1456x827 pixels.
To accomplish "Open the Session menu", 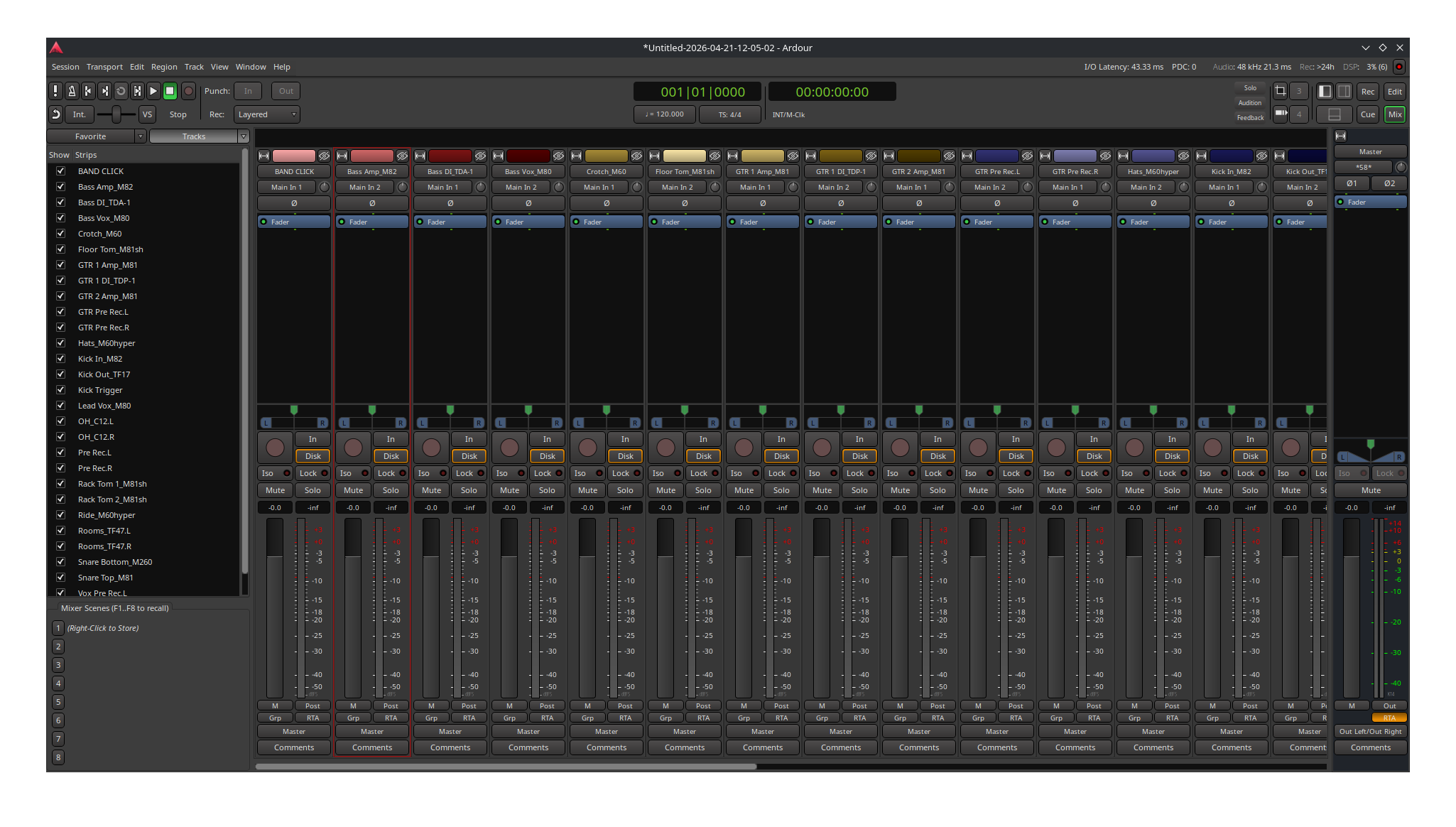I will point(65,67).
